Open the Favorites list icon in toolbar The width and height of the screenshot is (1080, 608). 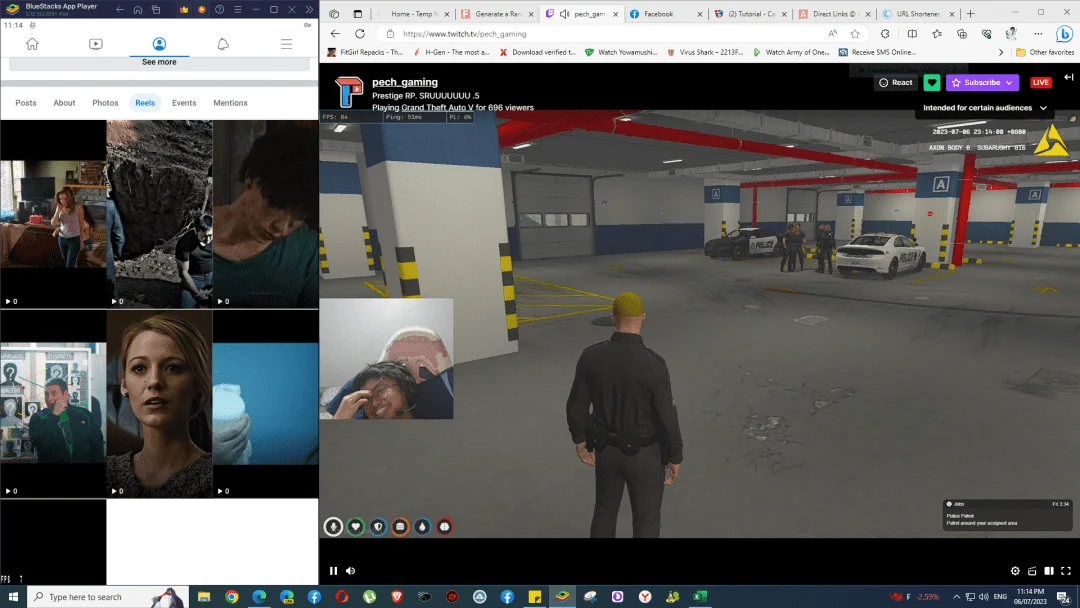(937, 34)
